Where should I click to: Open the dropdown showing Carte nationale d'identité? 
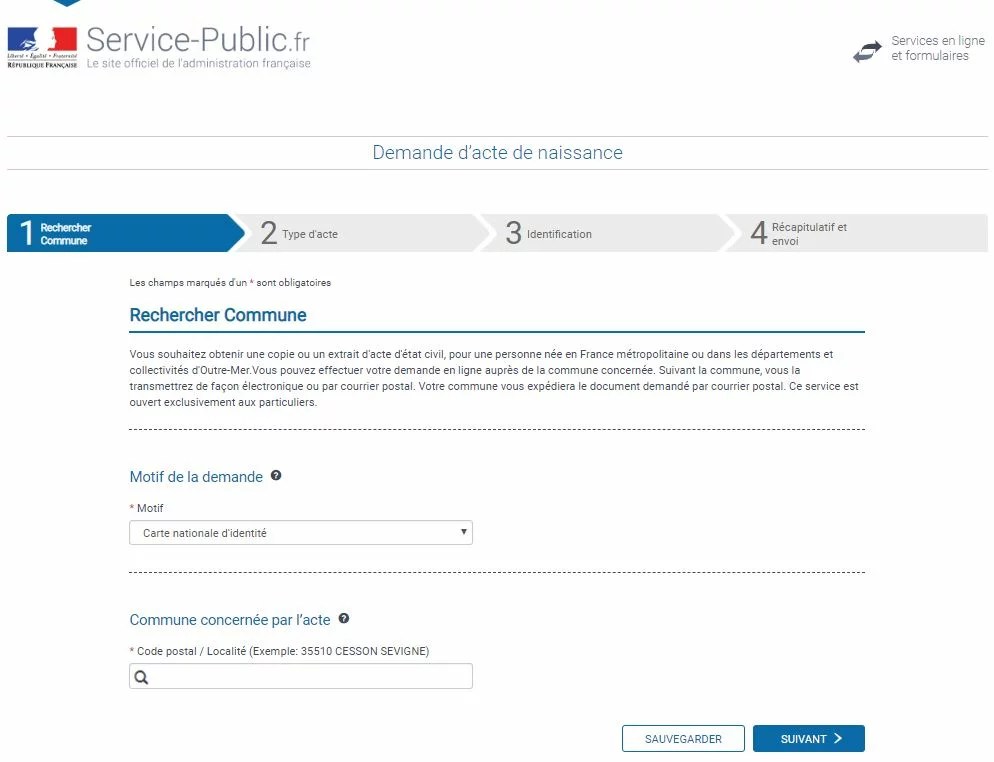300,532
